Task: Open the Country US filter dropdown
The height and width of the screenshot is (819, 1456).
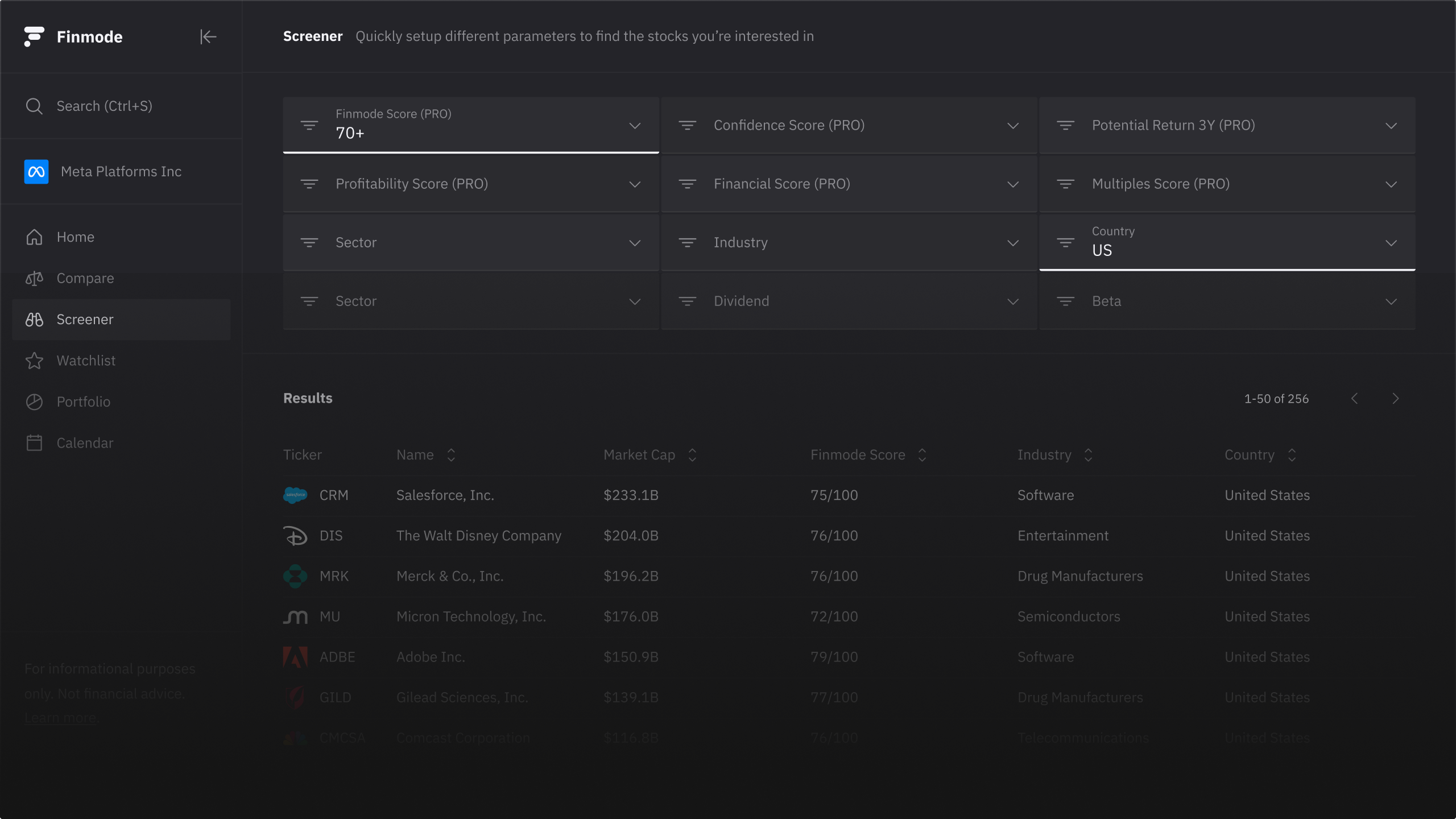Action: point(1391,243)
